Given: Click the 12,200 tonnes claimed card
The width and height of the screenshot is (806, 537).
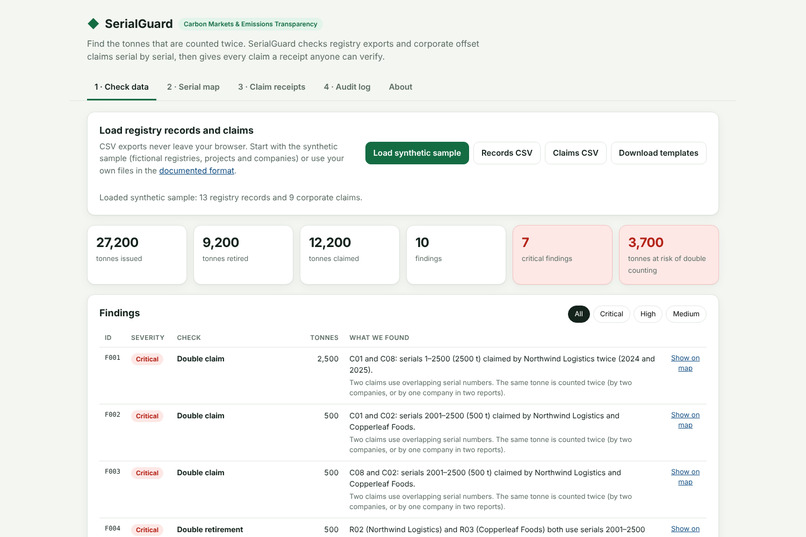Looking at the screenshot, I should tap(350, 255).
